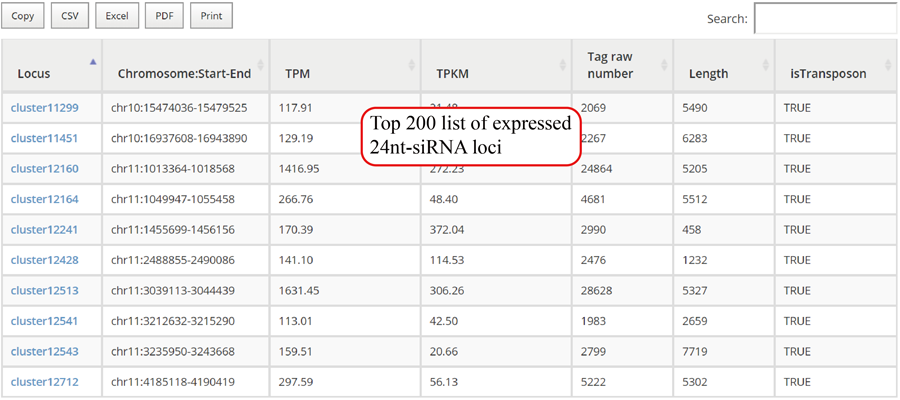Screen dimensions: 900x400
Task: Go to cluster12712 locus page
Action: click(x=44, y=382)
